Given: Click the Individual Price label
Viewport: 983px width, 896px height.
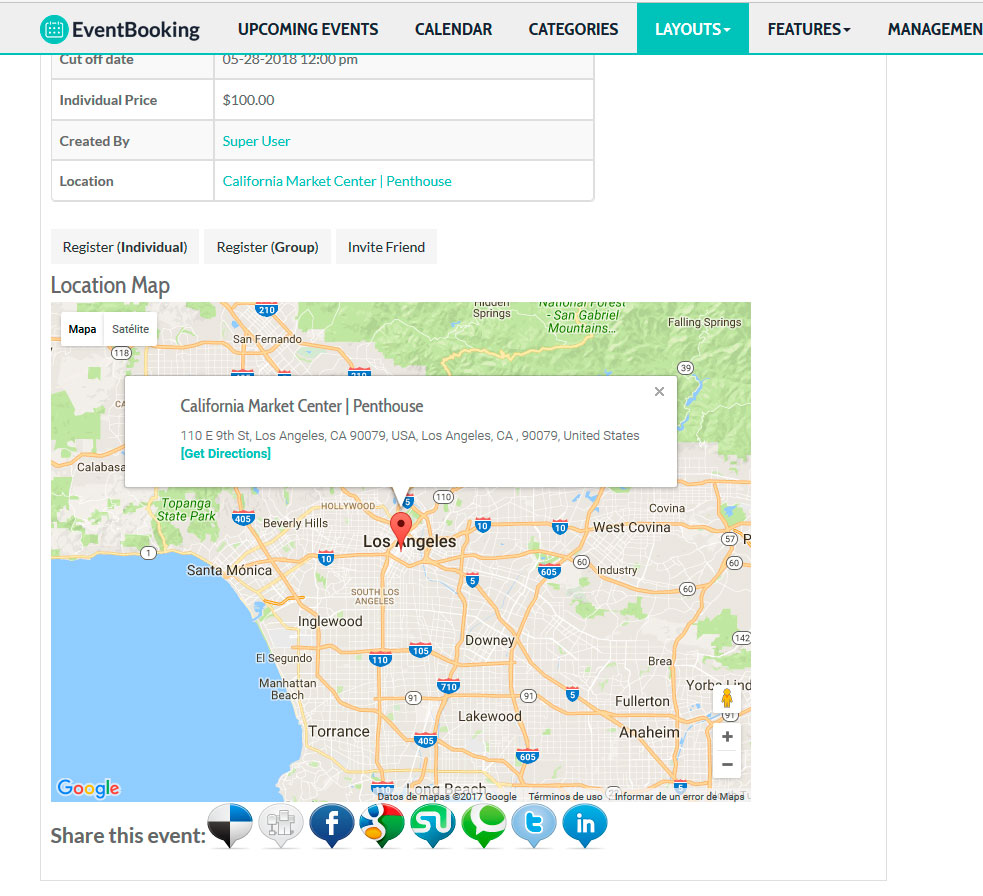Looking at the screenshot, I should (x=108, y=100).
